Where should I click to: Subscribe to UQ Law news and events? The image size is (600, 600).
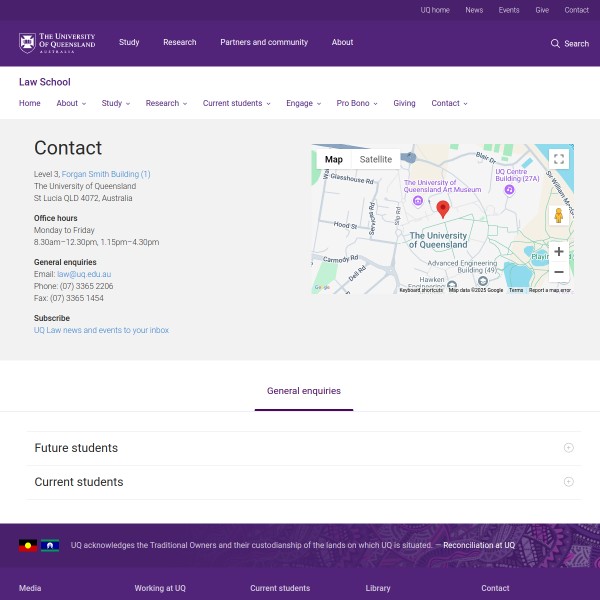coord(101,330)
